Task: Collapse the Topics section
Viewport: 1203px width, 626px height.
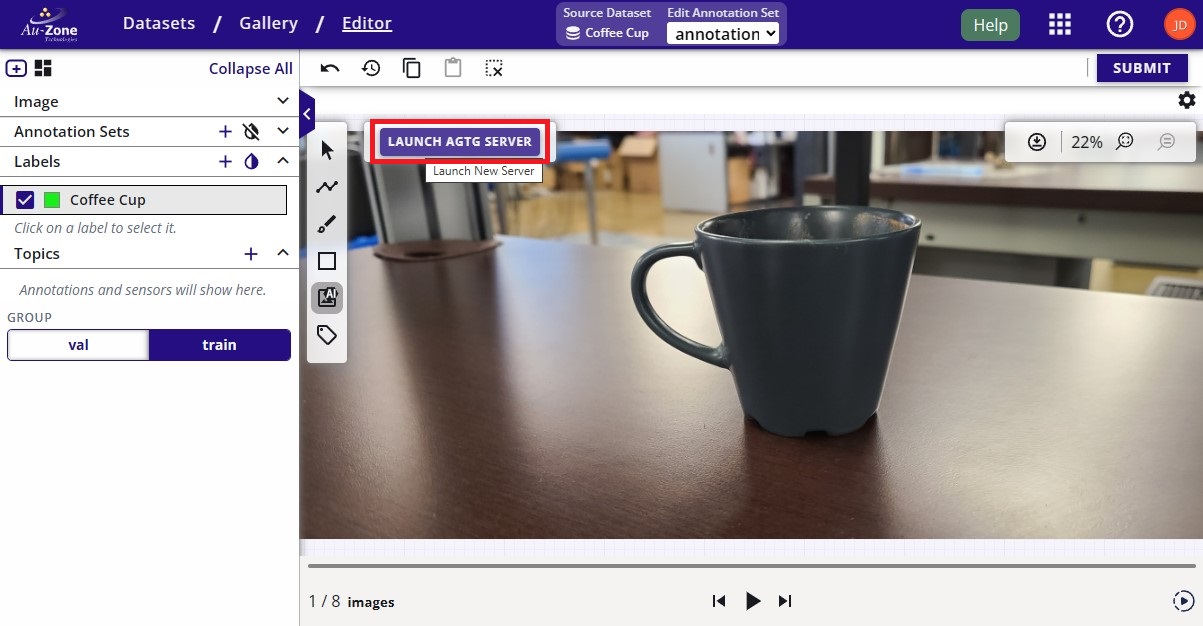Action: 283,254
